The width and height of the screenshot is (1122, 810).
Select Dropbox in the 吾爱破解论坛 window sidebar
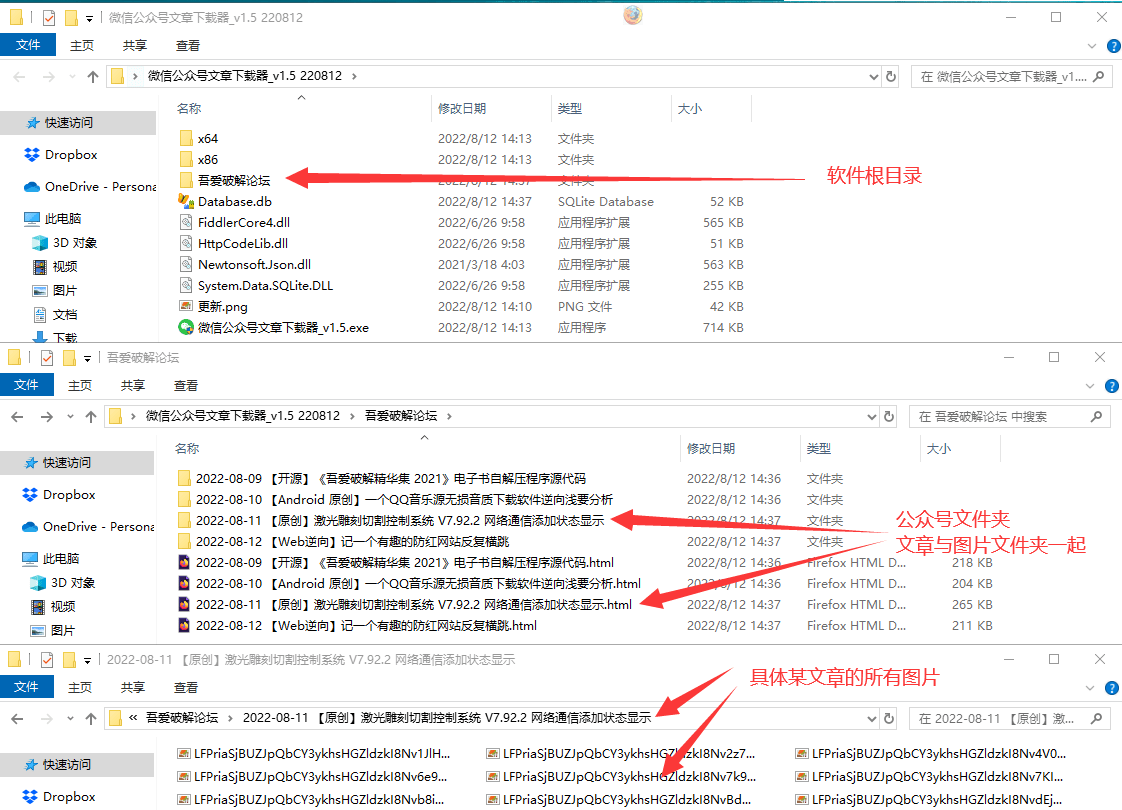point(69,495)
